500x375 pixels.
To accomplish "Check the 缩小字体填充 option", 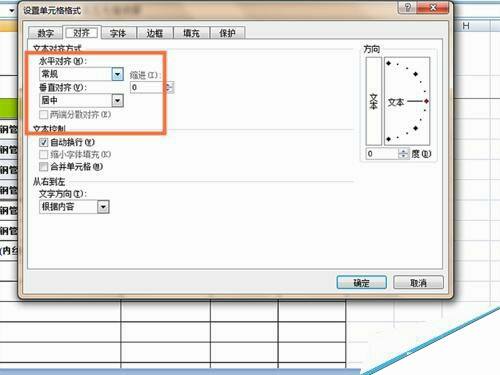I will coord(44,154).
